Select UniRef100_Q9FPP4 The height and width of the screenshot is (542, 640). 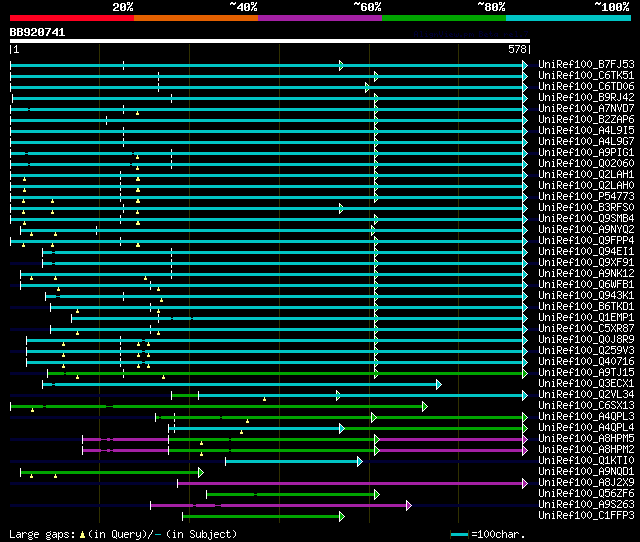click(586, 241)
